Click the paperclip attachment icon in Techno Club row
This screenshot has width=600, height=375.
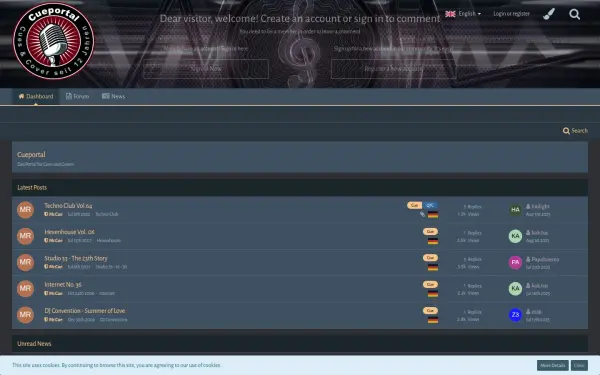click(x=422, y=214)
